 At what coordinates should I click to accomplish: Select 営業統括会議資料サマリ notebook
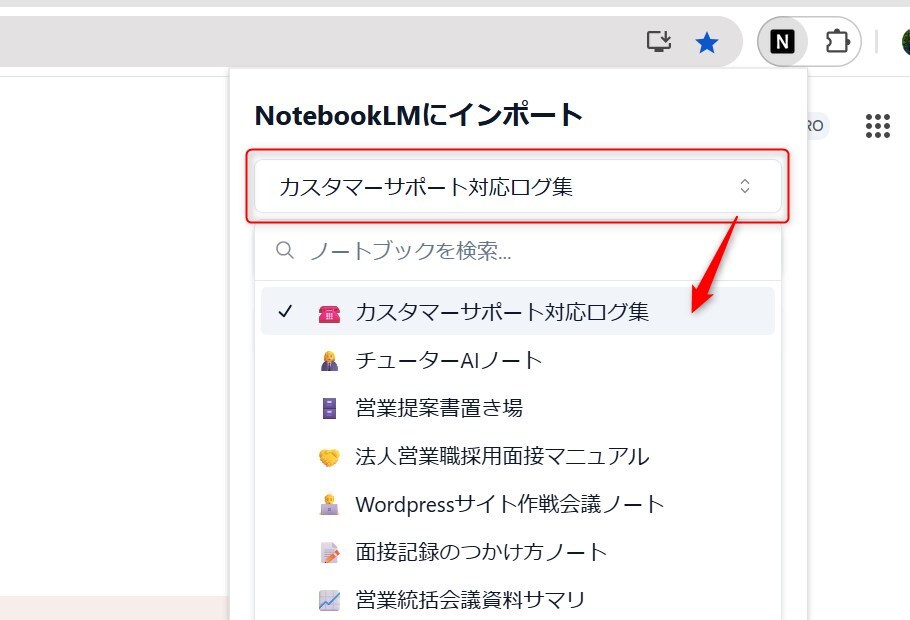(x=518, y=600)
